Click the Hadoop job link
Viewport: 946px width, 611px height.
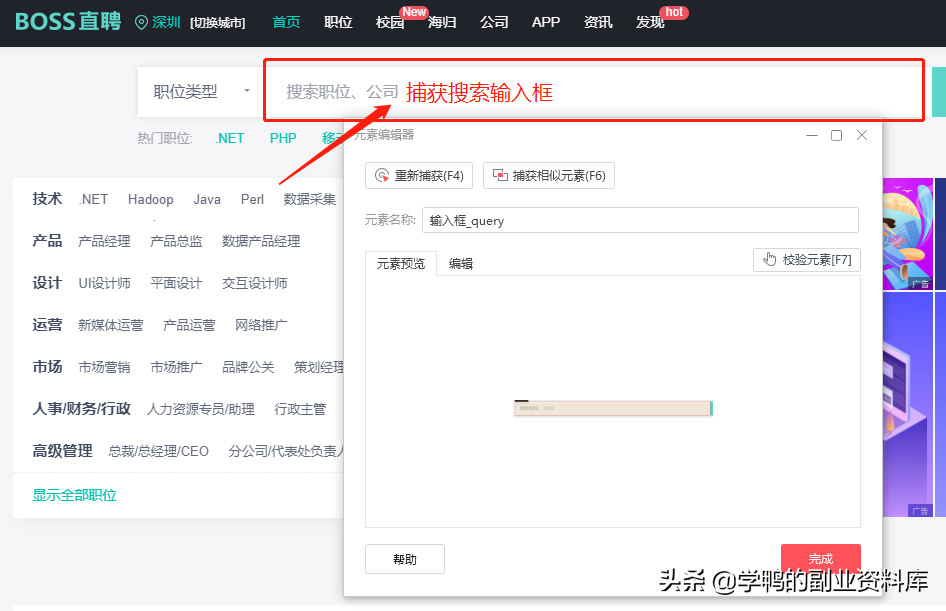pyautogui.click(x=151, y=200)
